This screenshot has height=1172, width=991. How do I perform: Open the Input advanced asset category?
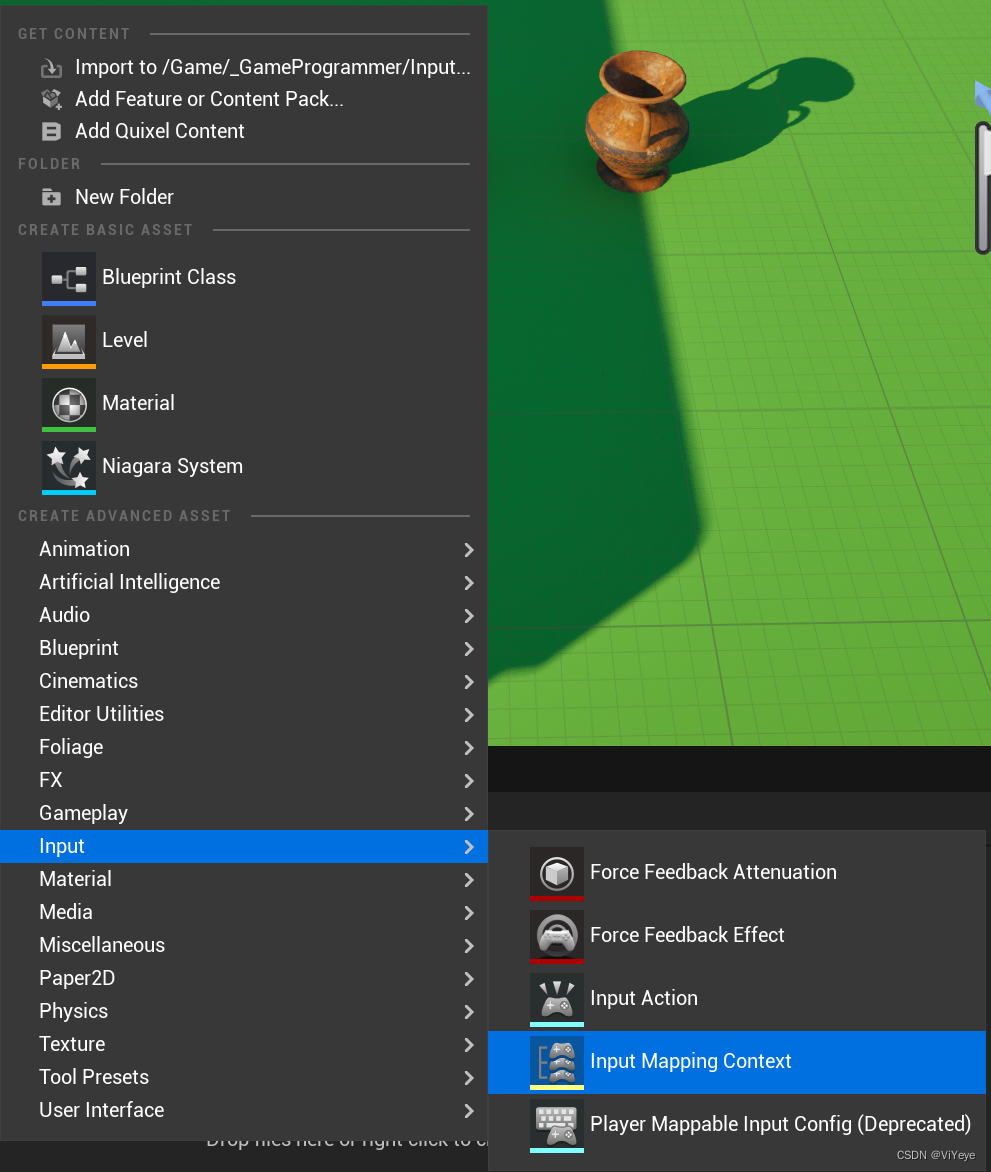(x=244, y=846)
